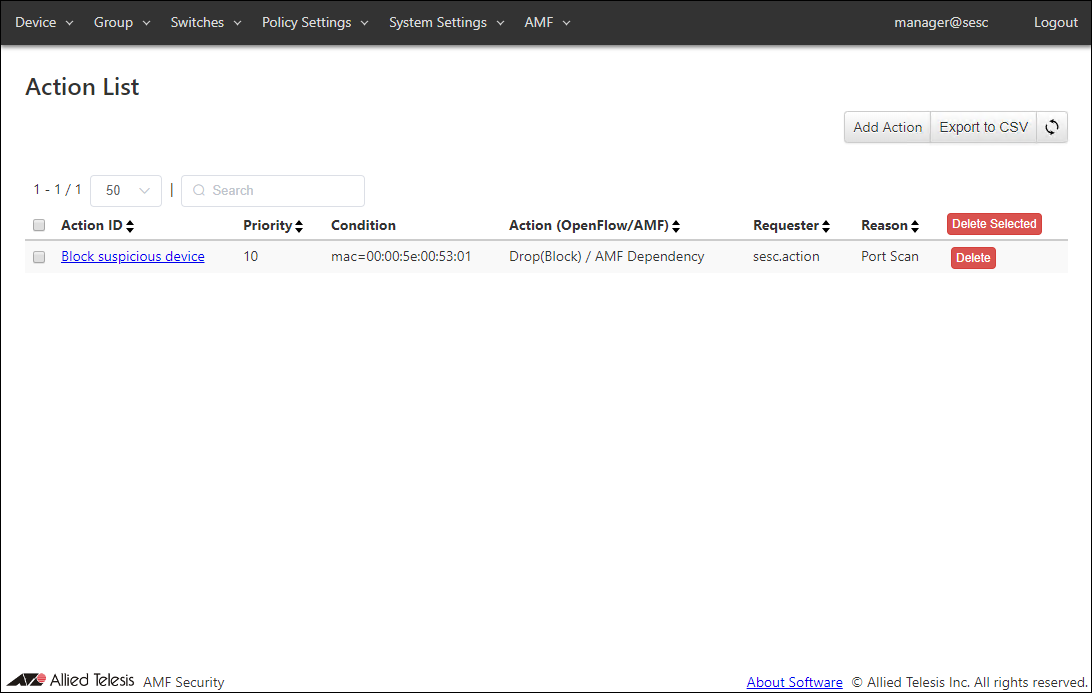Check the Block suspicious device row checkbox

tap(39, 257)
